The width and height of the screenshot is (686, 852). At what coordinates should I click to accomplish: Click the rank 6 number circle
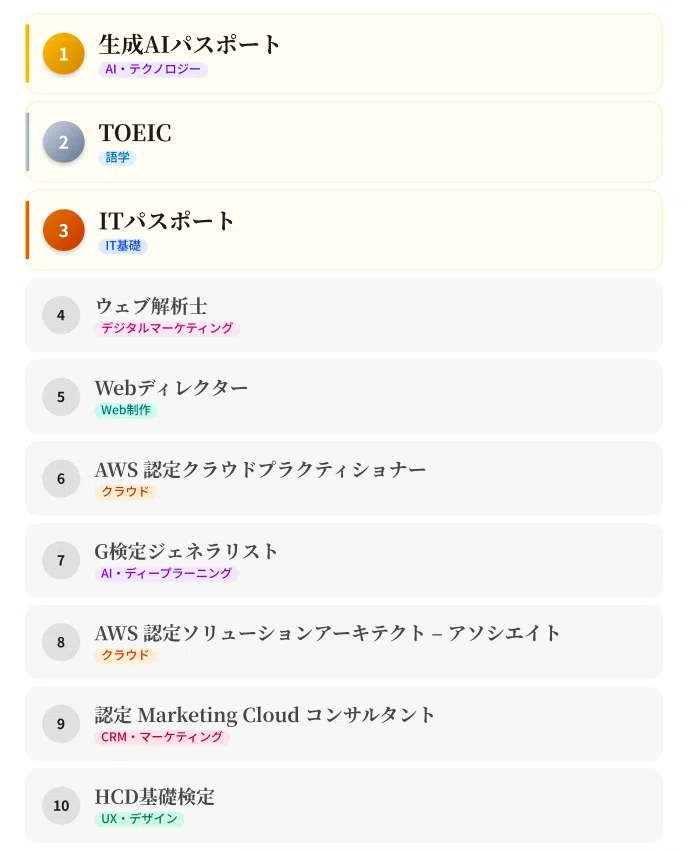click(x=61, y=479)
